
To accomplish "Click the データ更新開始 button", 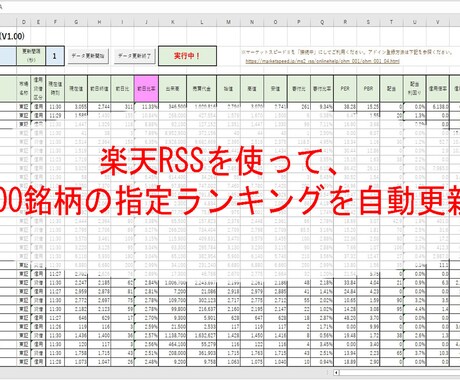I will pyautogui.click(x=88, y=56).
